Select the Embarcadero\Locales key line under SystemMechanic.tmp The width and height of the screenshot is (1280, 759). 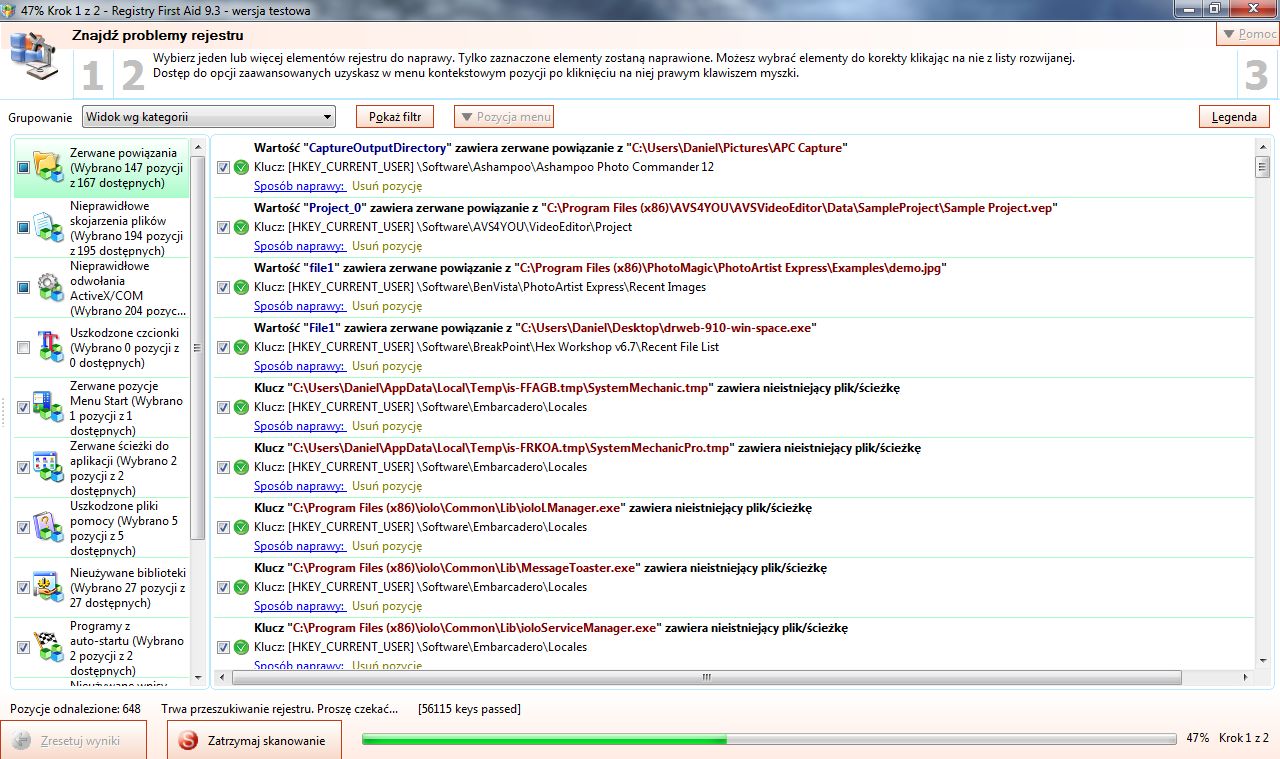[421, 407]
